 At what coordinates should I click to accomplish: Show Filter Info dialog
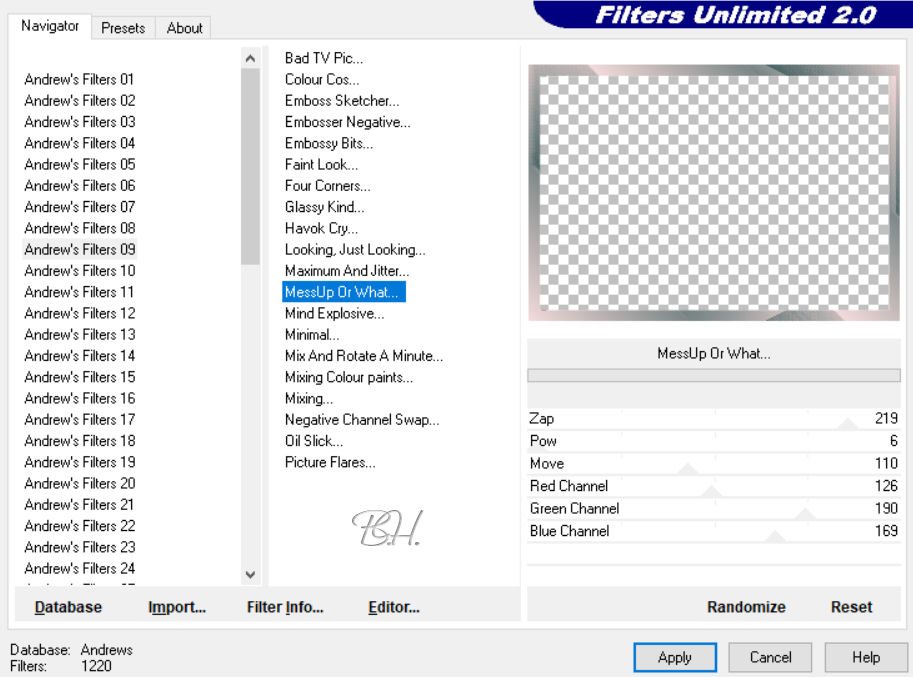285,607
